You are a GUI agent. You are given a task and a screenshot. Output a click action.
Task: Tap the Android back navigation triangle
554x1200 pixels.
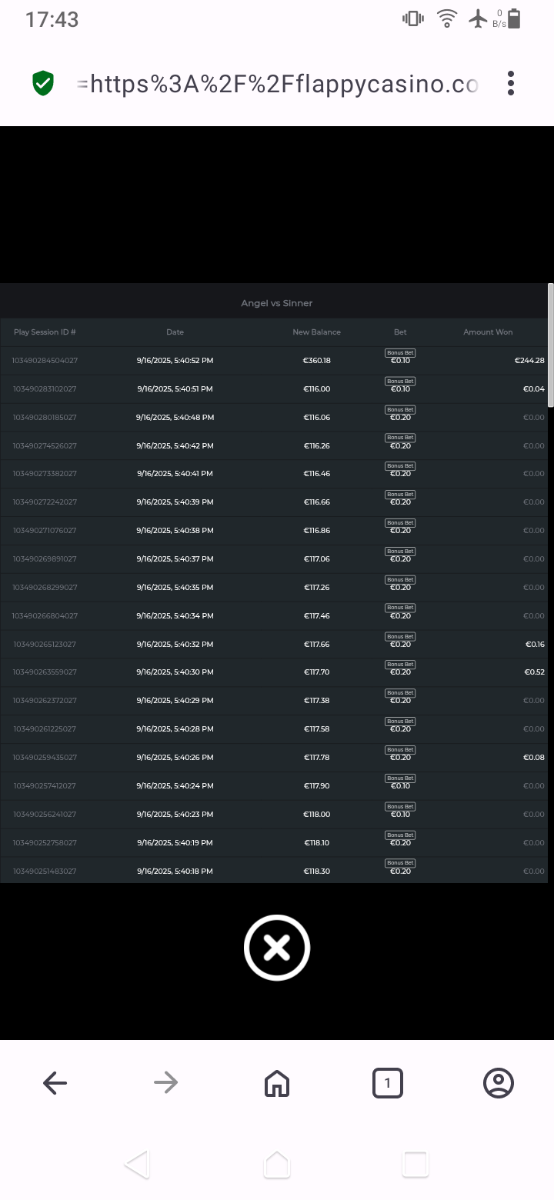pyautogui.click(x=137, y=1164)
